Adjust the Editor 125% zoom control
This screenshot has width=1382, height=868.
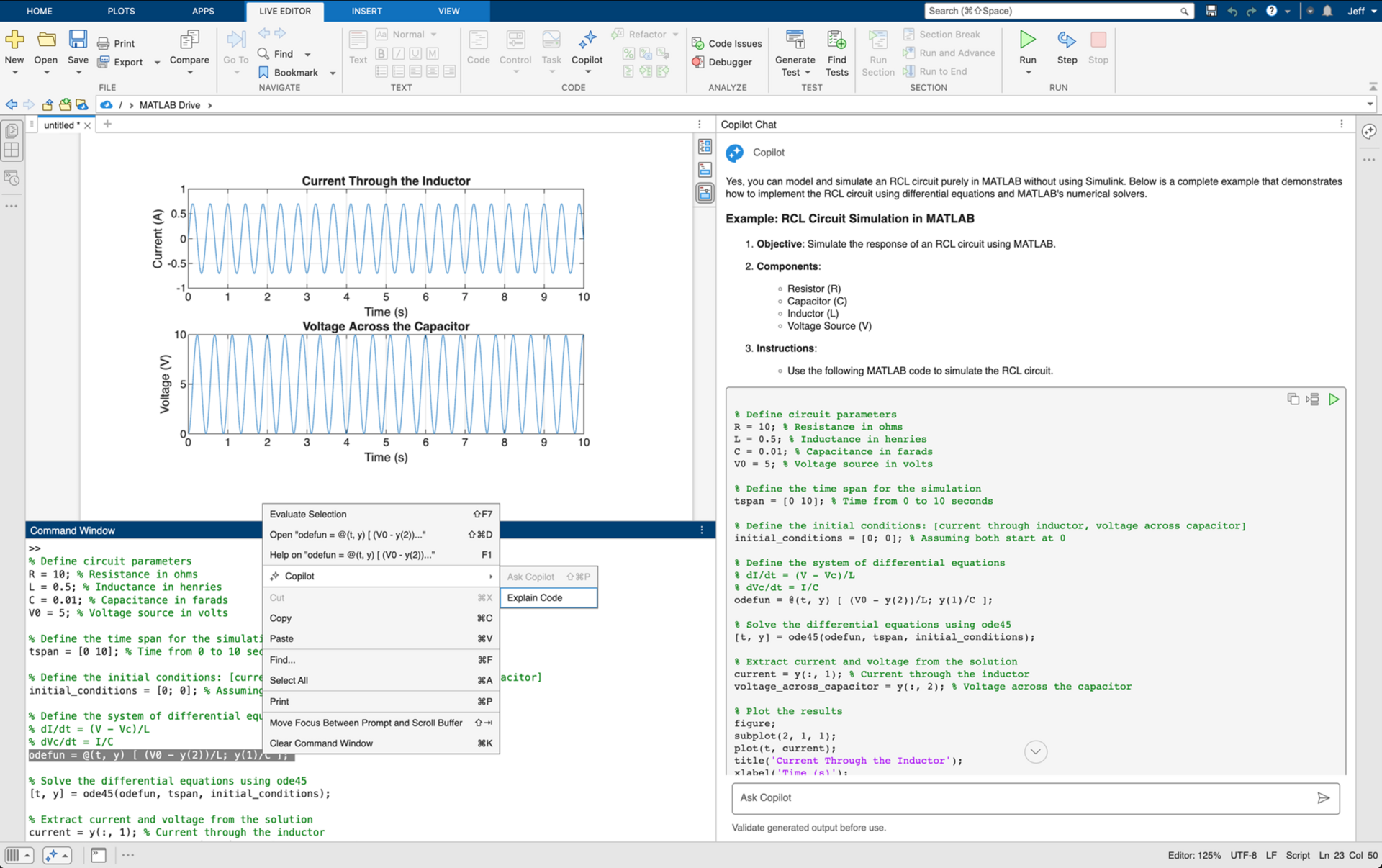coord(1195,856)
